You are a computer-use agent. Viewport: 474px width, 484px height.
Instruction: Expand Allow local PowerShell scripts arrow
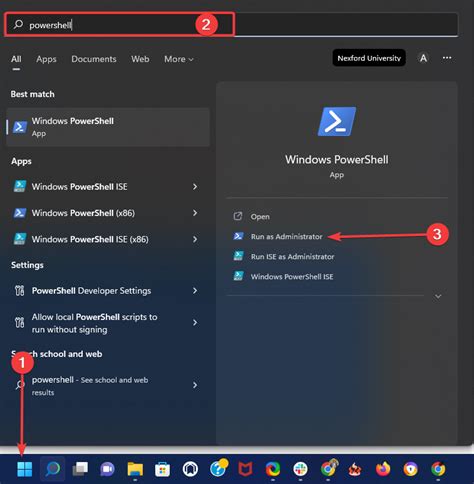(x=195, y=323)
